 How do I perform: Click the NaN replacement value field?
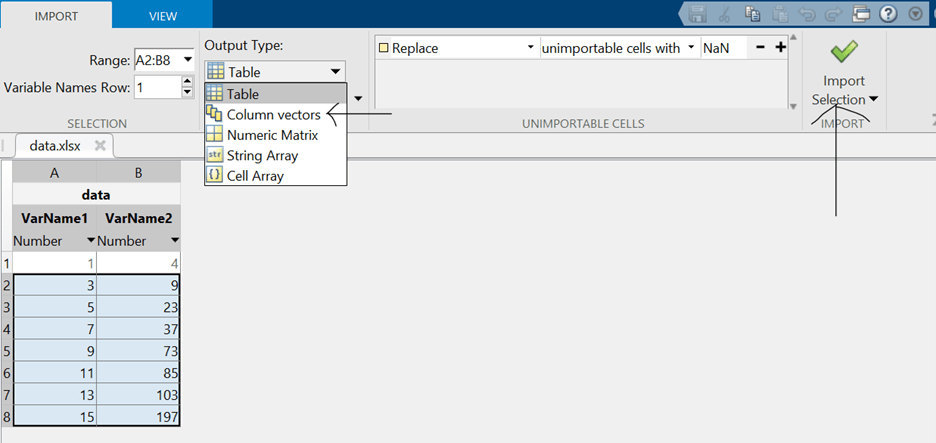click(x=722, y=48)
